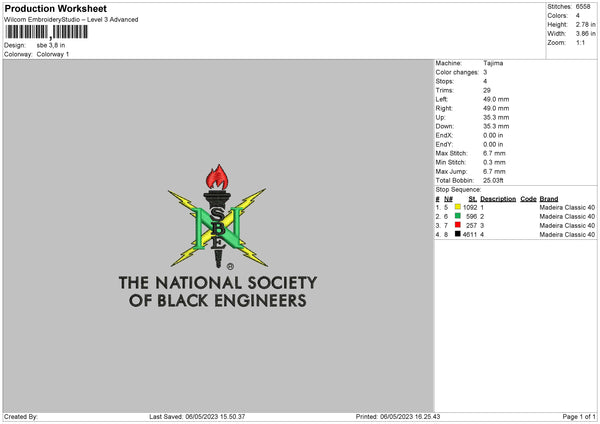The width and height of the screenshot is (600, 424).
Task: Click the 'Description' column header
Action: (x=498, y=199)
